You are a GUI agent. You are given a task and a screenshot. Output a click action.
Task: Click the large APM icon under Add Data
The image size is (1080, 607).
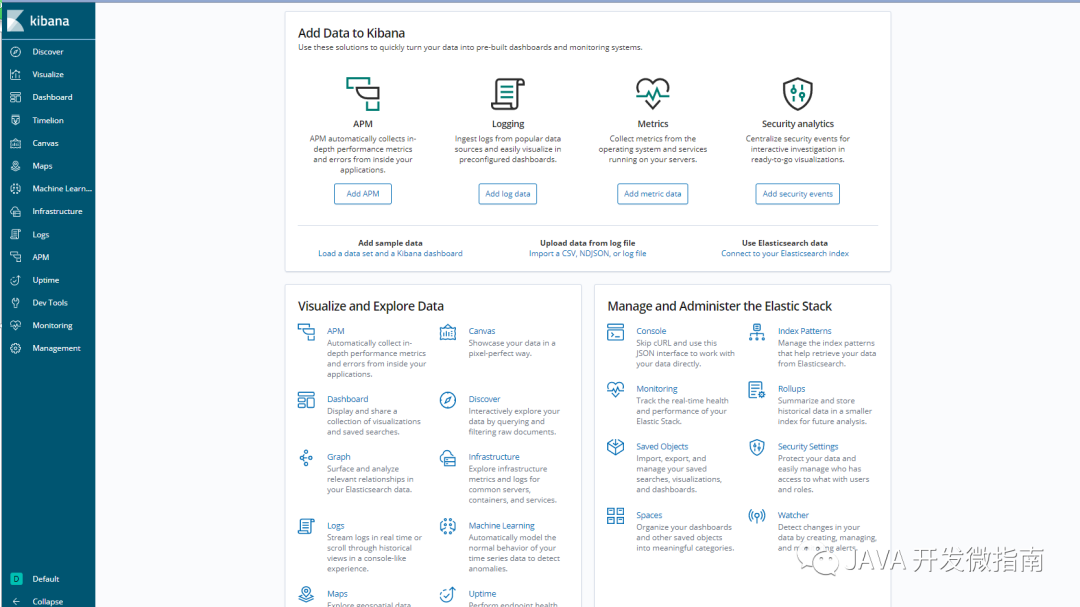click(363, 94)
